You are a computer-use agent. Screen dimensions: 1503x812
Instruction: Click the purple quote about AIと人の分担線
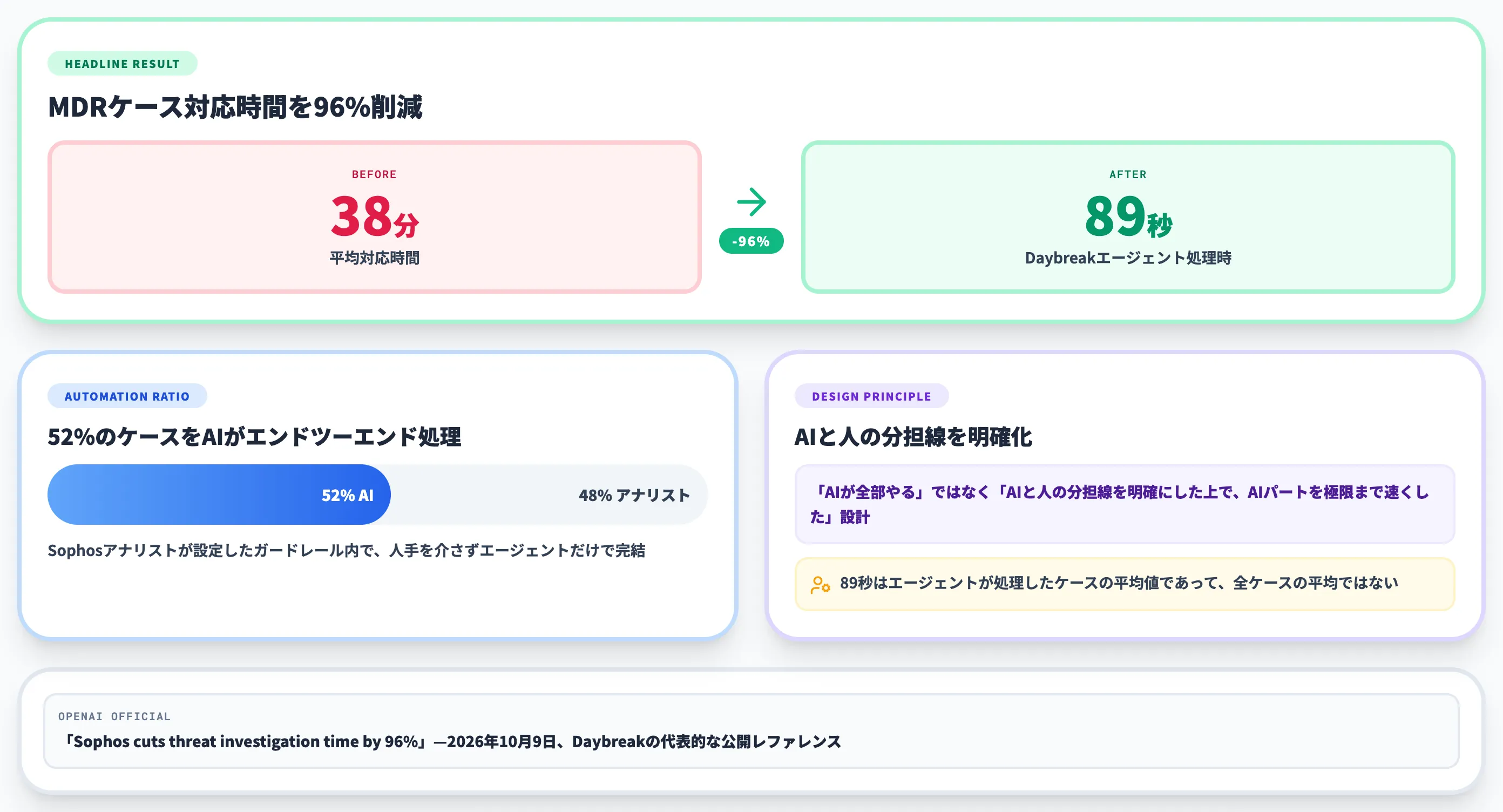pos(1125,505)
